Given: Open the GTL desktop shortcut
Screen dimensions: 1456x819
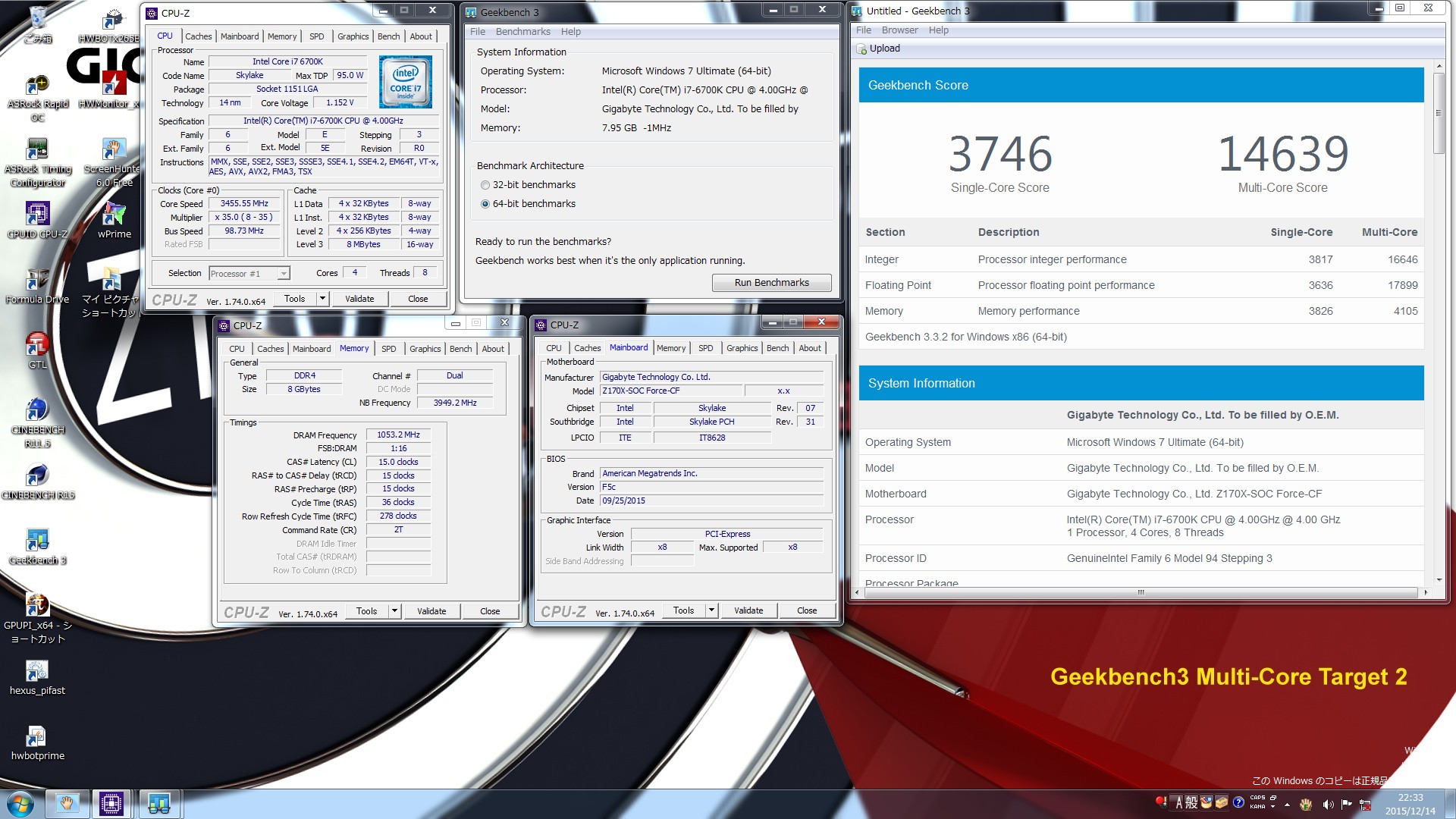Looking at the screenshot, I should point(37,351).
